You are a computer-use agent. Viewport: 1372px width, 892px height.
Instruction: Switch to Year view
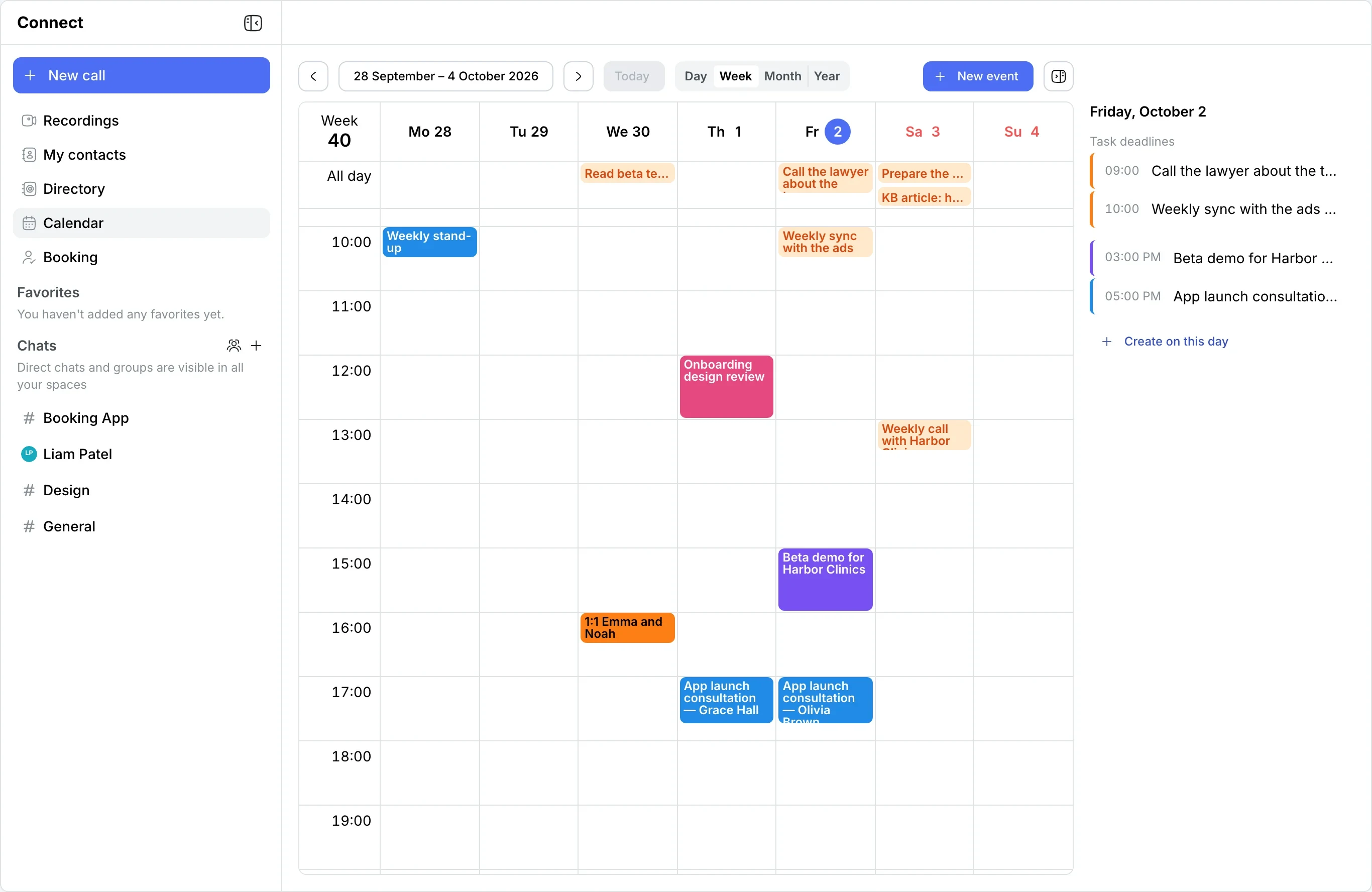click(x=827, y=76)
